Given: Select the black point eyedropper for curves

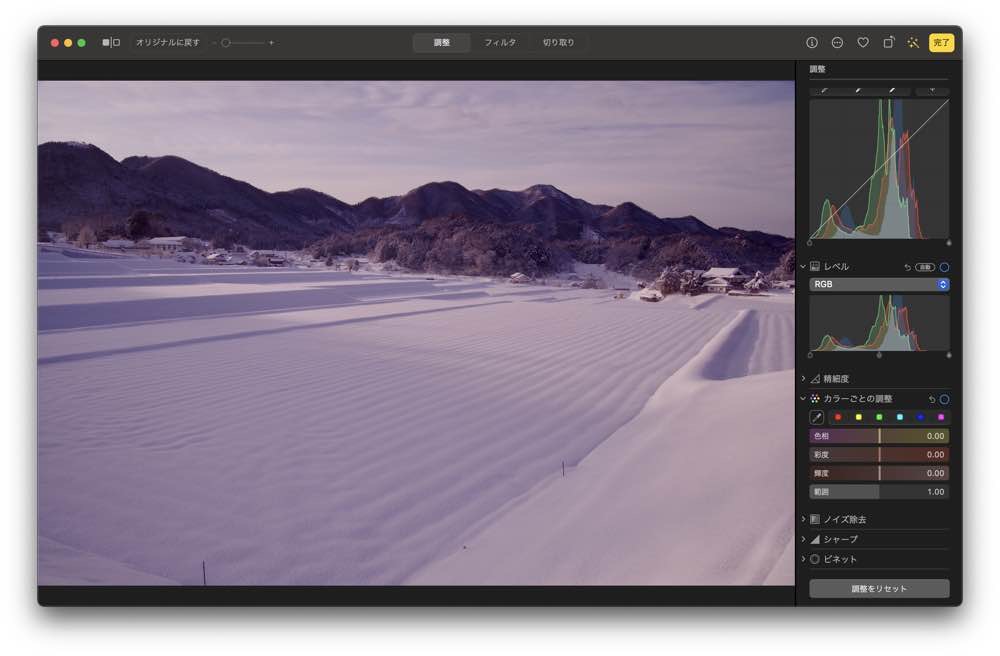Looking at the screenshot, I should 825,91.
